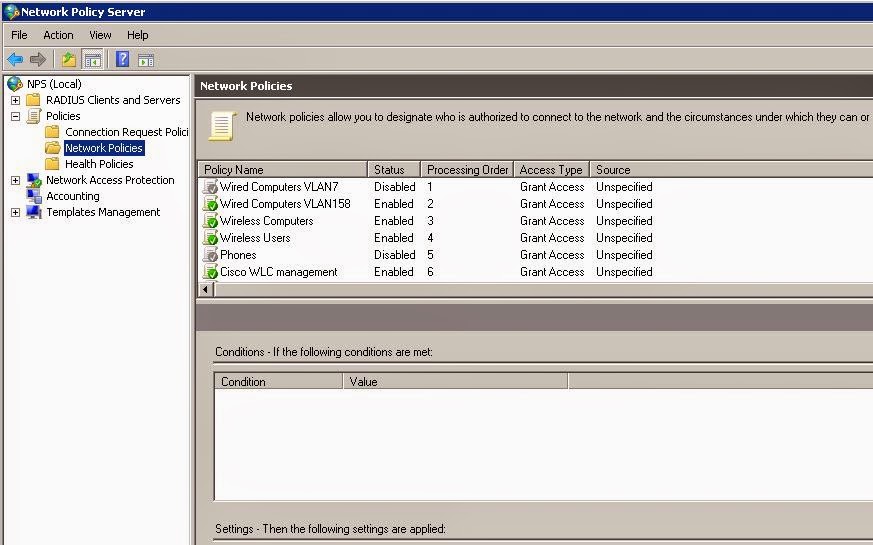The image size is (873, 545).
Task: Click Disabled status of Phones row
Action: [395, 255]
